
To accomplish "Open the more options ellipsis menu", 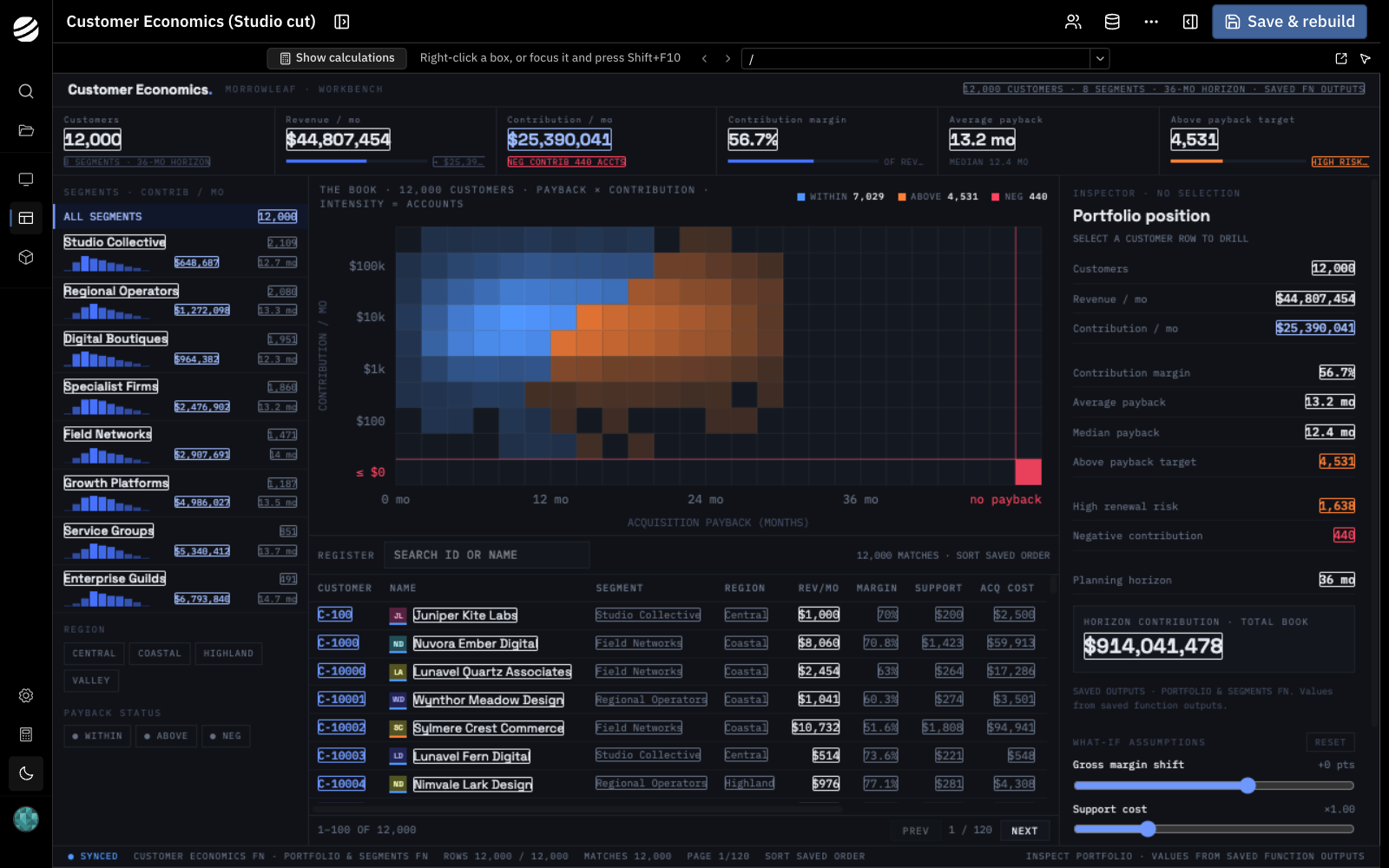I will 1151,22.
